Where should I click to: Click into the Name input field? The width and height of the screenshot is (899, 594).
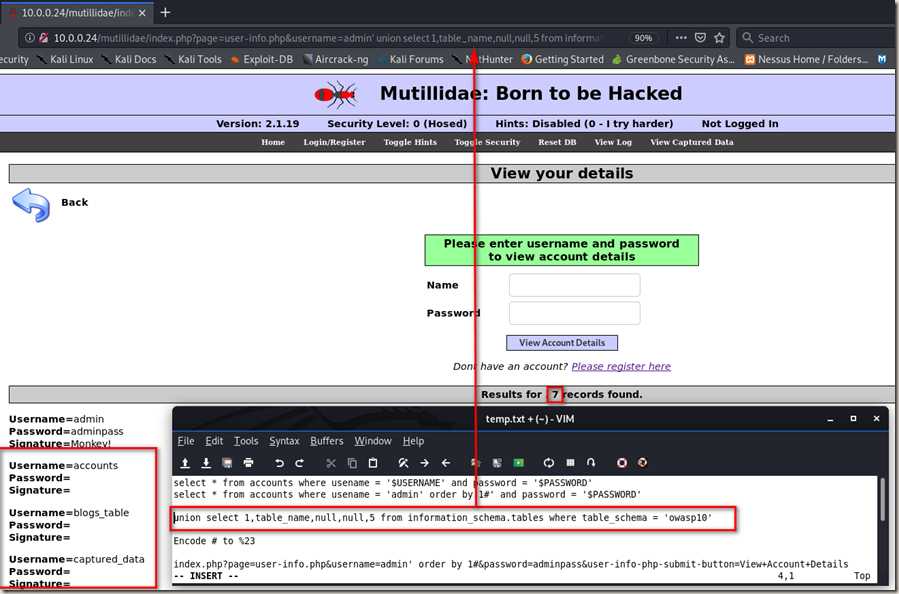pyautogui.click(x=574, y=285)
